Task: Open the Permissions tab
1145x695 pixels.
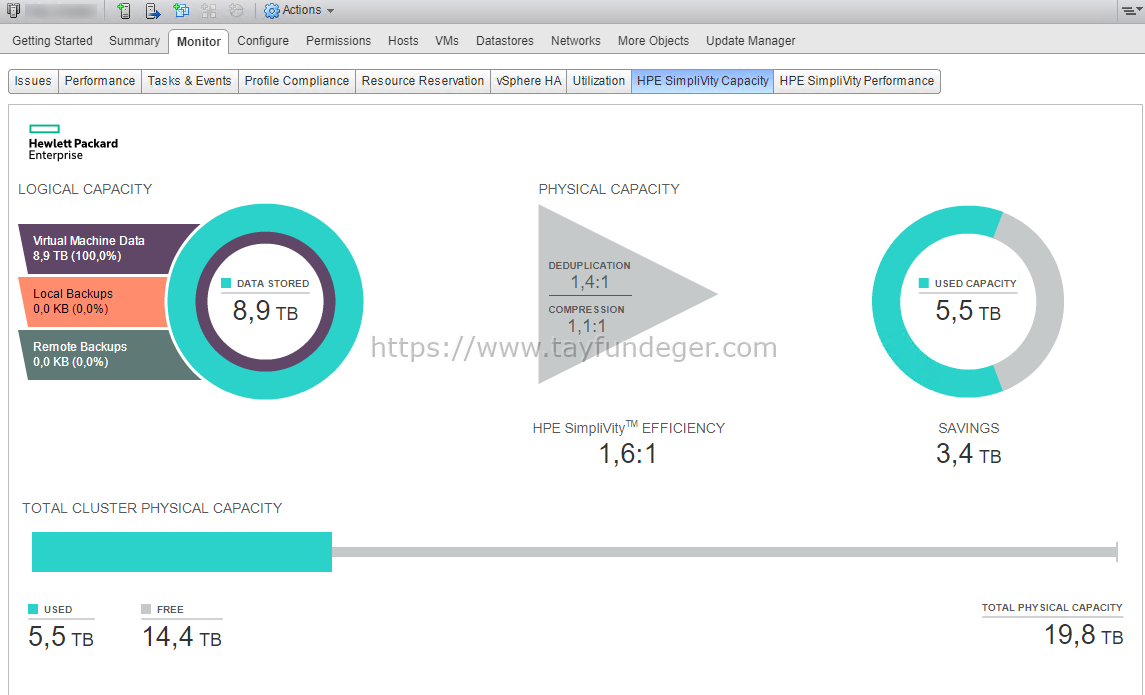Action: (x=338, y=41)
